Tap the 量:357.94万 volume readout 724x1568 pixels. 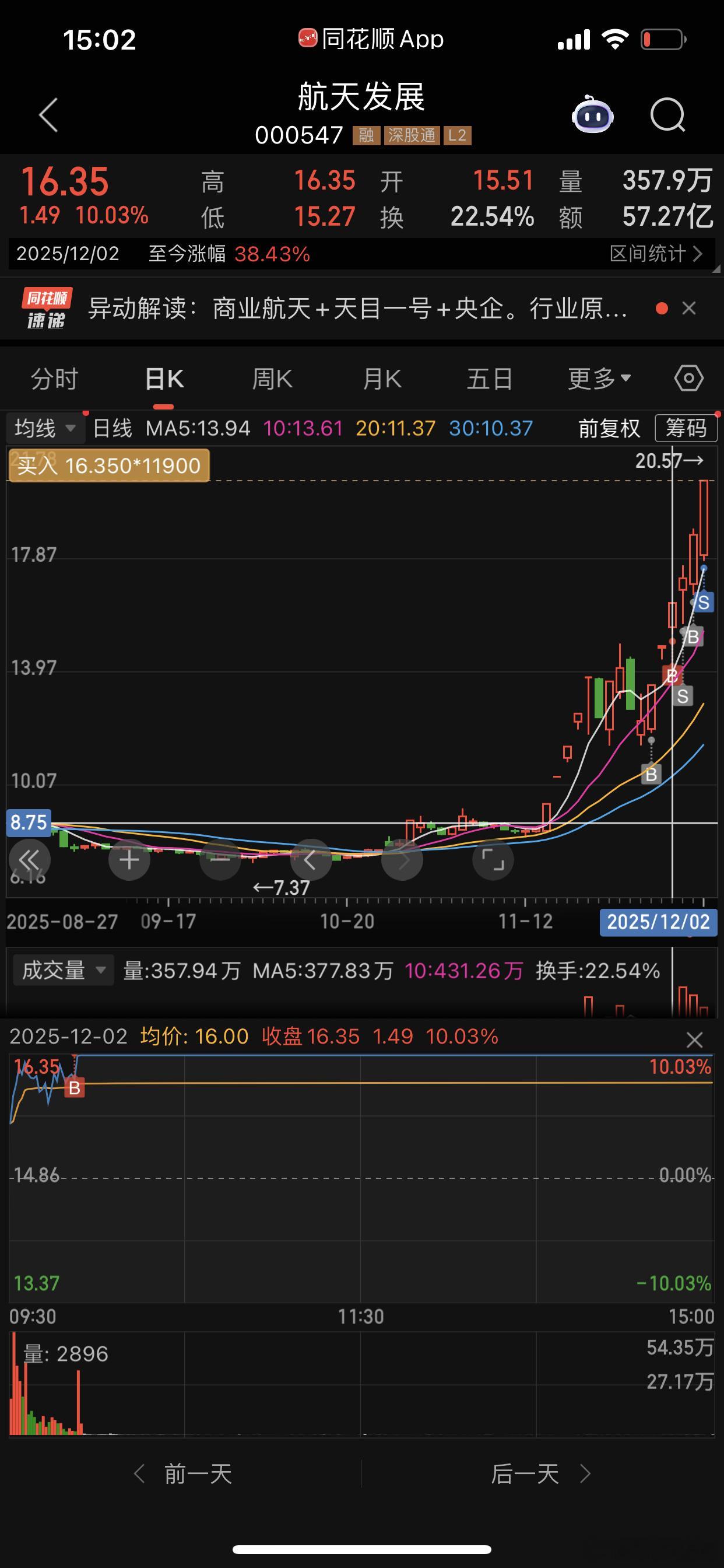[x=181, y=970]
